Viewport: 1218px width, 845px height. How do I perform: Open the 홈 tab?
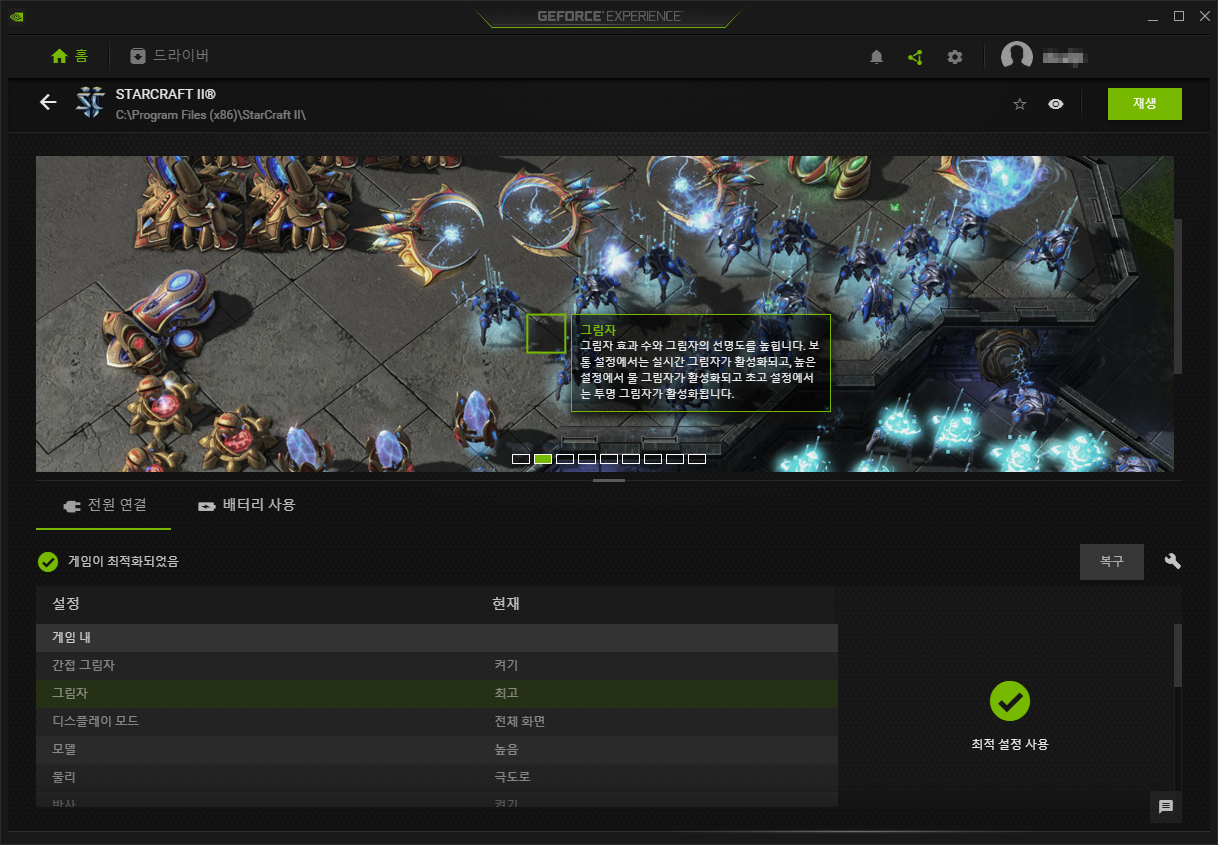(x=70, y=56)
